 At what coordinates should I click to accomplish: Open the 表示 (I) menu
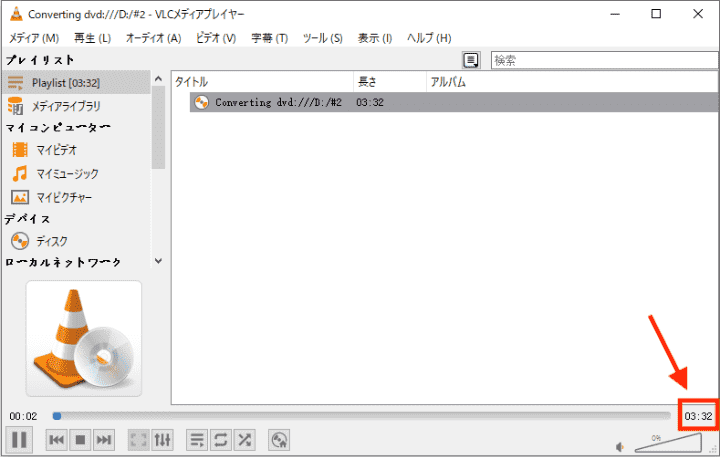[x=375, y=38]
